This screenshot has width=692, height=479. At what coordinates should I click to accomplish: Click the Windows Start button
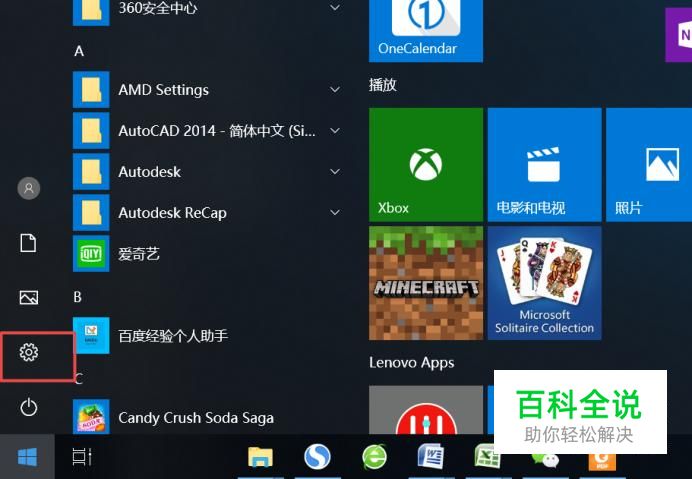pos(27,457)
